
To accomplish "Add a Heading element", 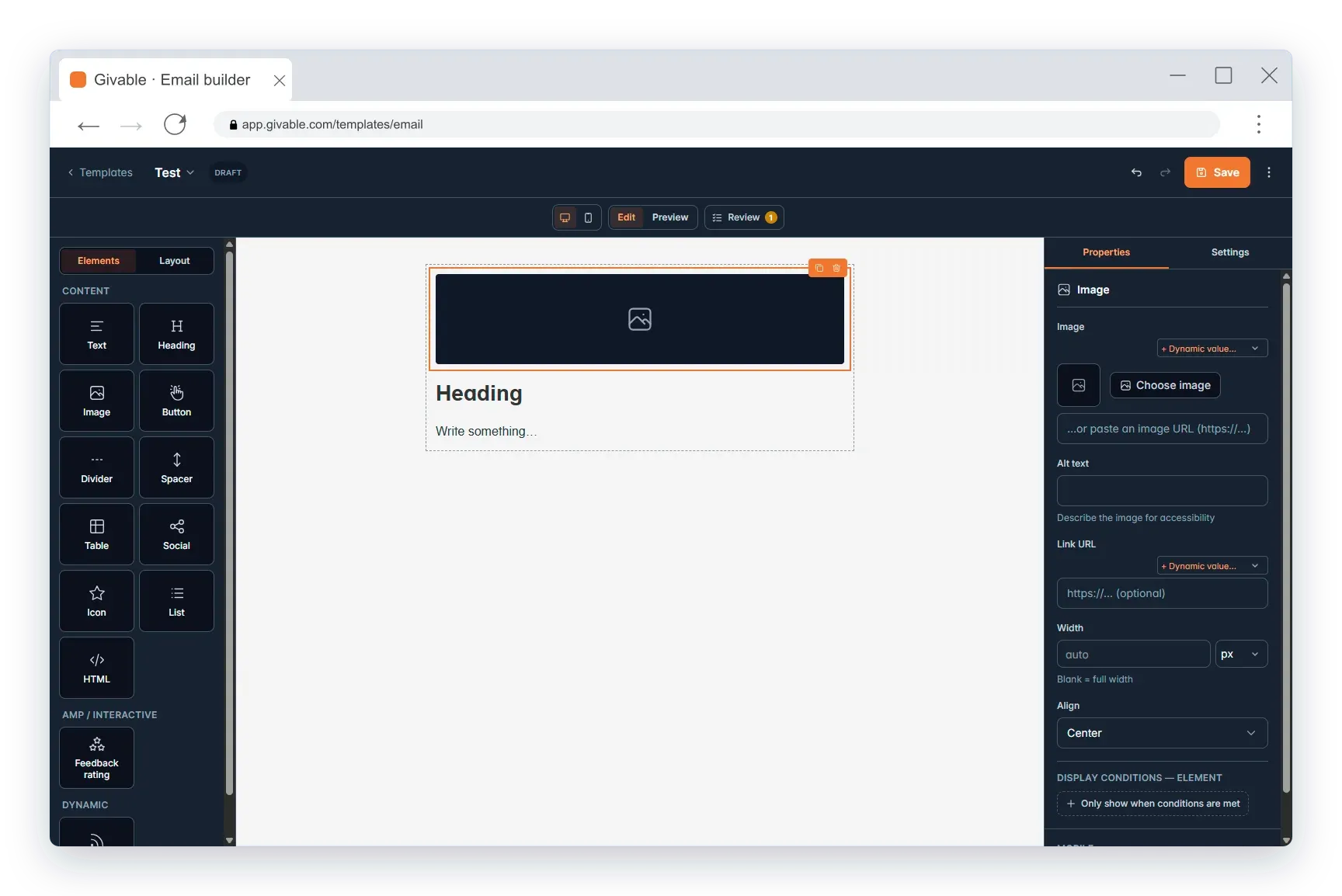I will 176,334.
